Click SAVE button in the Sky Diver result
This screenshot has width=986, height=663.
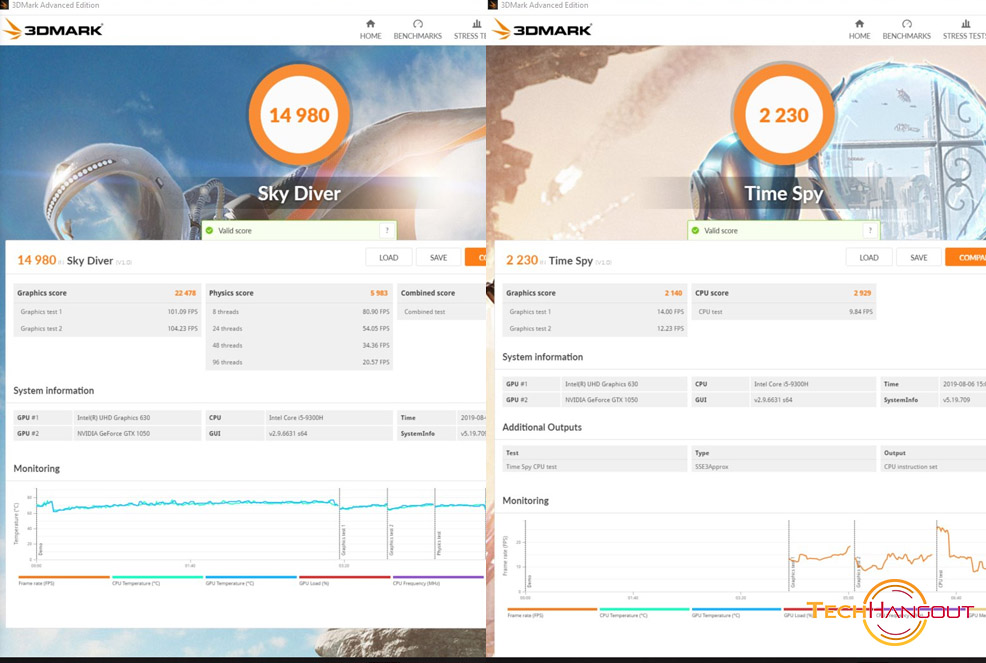click(x=438, y=257)
